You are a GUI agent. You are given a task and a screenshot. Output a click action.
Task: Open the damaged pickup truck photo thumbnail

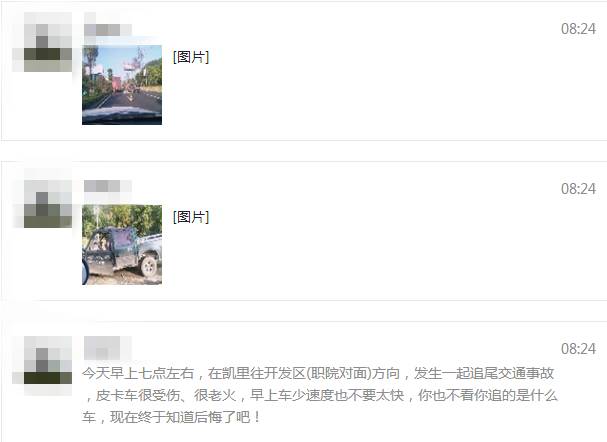(x=122, y=245)
